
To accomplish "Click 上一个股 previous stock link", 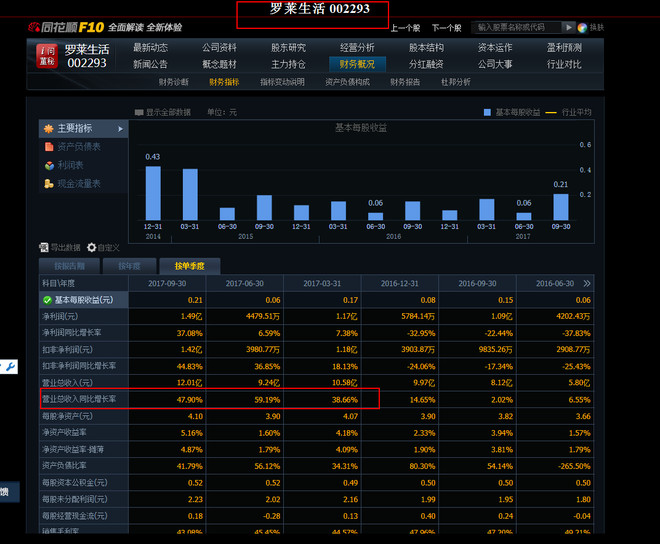I will (405, 28).
